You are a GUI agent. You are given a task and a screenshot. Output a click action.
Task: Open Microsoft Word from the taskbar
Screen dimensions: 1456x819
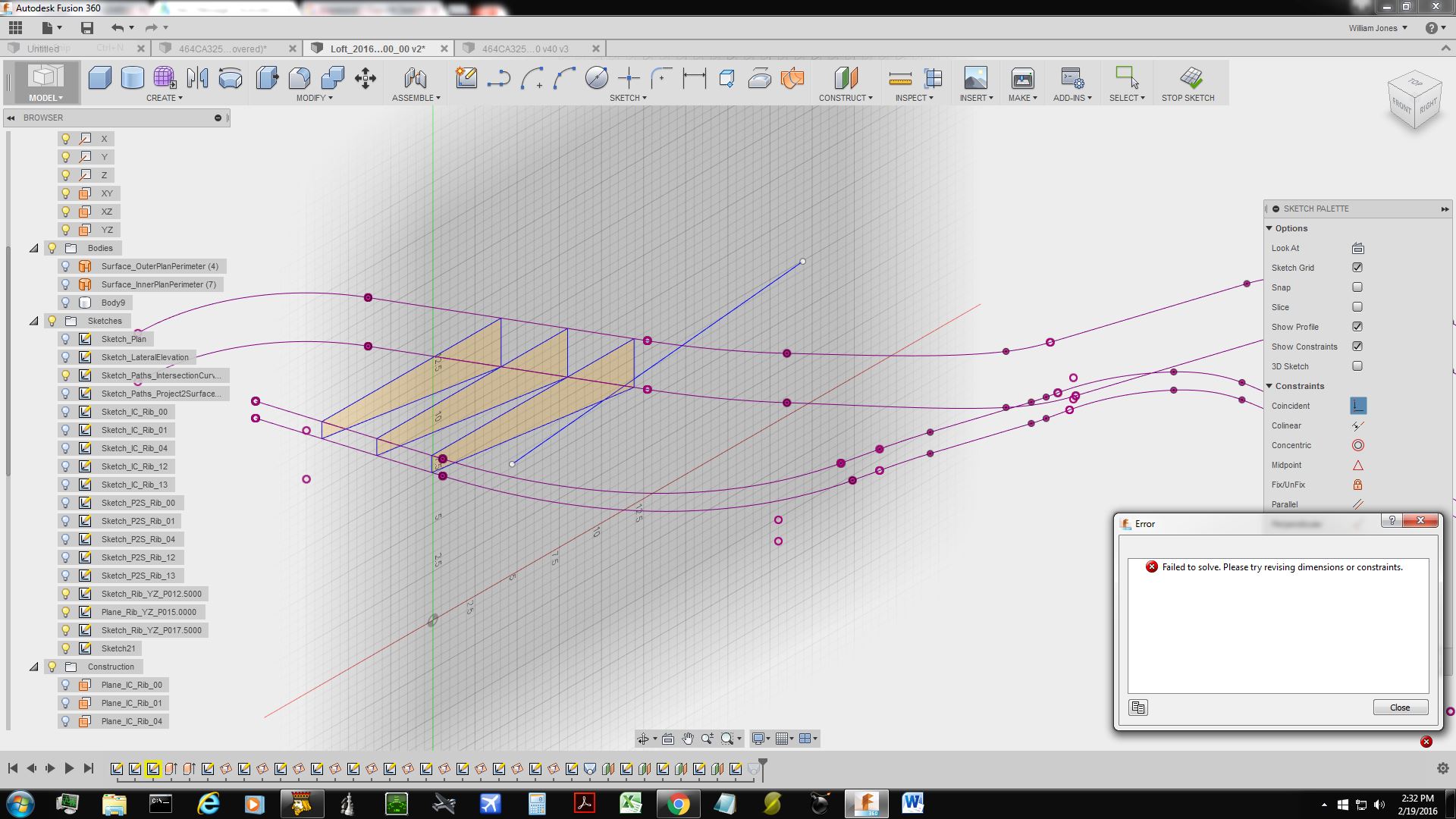912,803
